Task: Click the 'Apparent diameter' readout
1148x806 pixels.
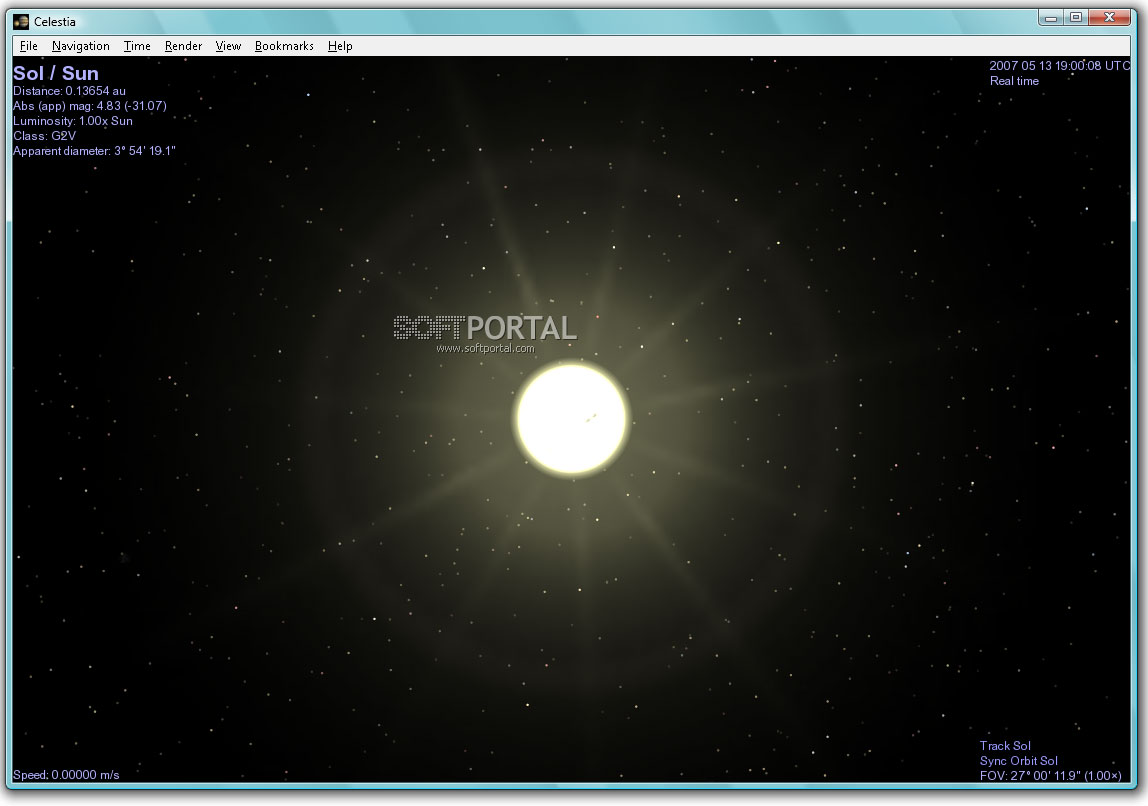Action: [94, 151]
